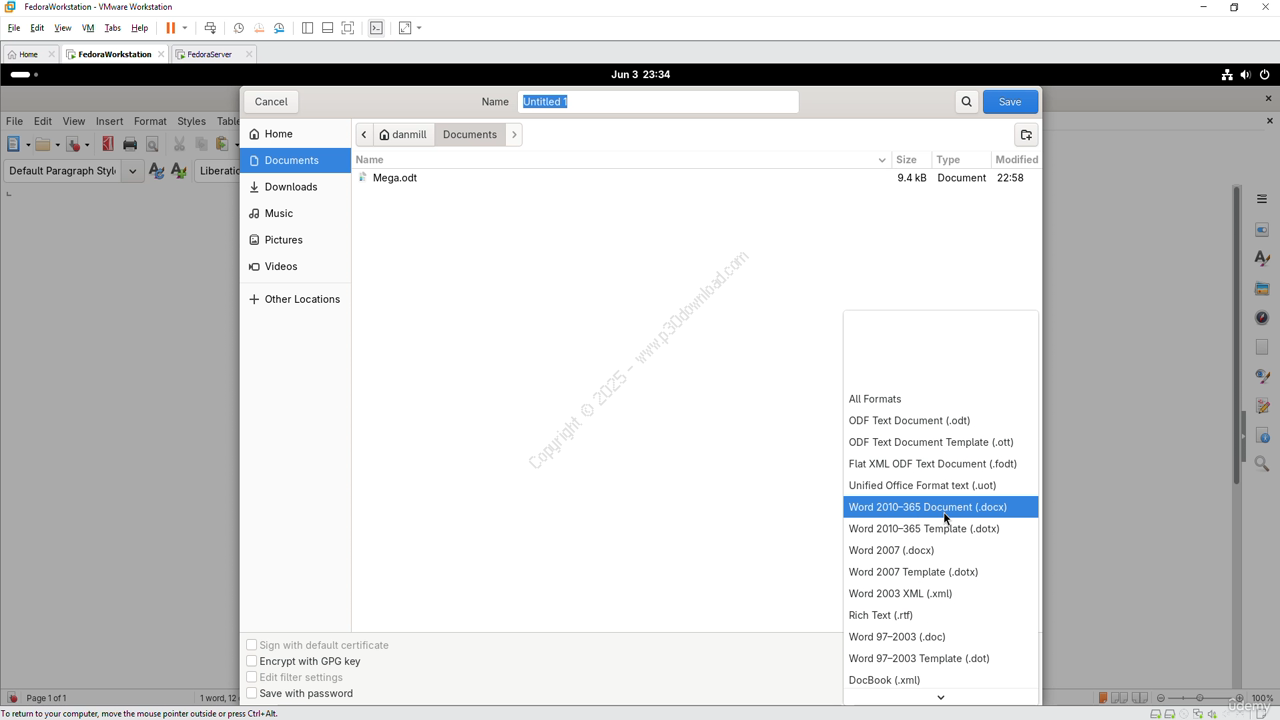Click the blue Save button

[x=1010, y=101]
